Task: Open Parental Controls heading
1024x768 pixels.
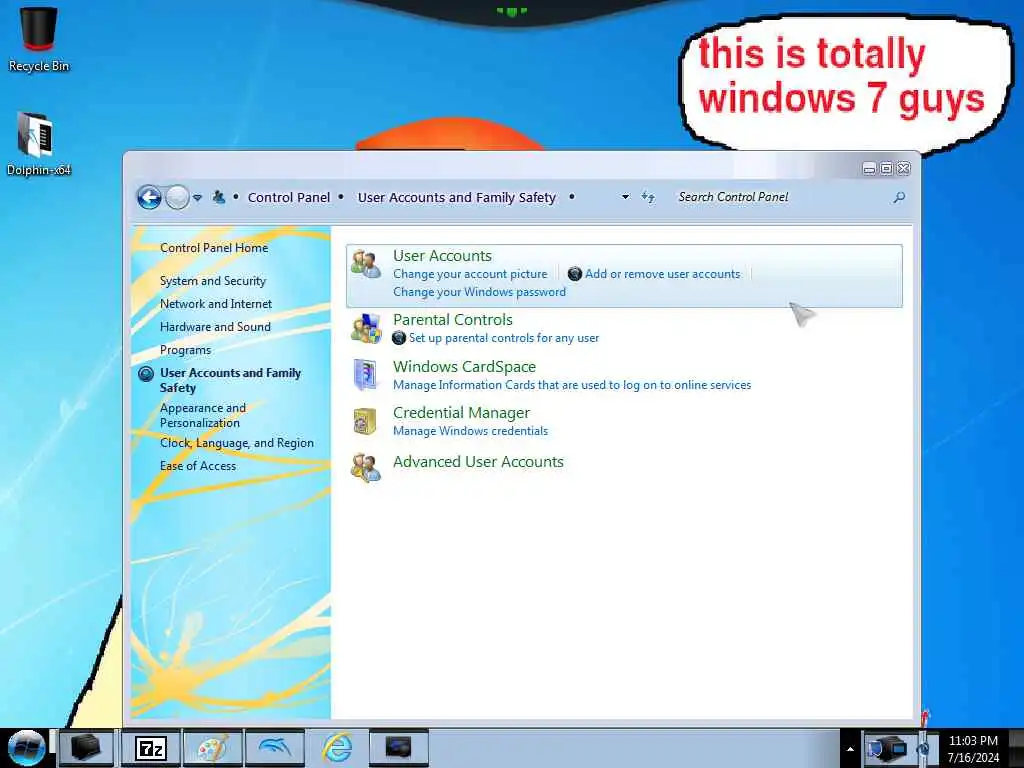Action: [x=453, y=320]
